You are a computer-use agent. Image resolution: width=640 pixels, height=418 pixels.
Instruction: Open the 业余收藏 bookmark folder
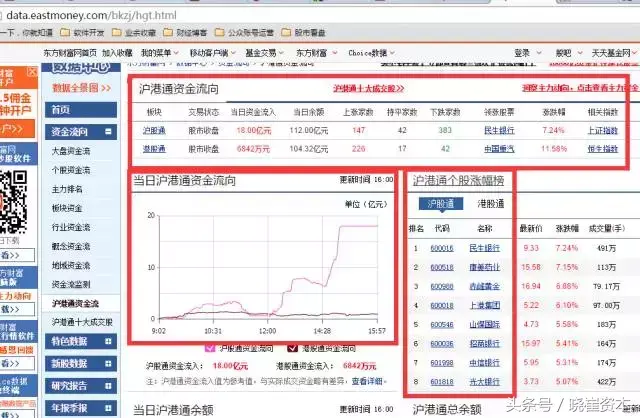(x=134, y=32)
